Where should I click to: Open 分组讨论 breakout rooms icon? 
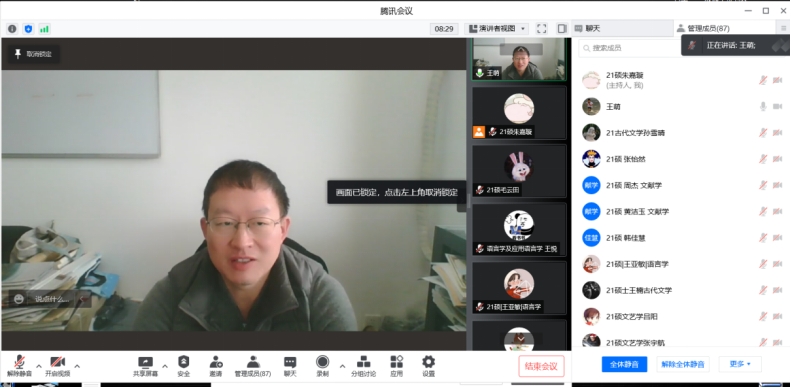363,362
